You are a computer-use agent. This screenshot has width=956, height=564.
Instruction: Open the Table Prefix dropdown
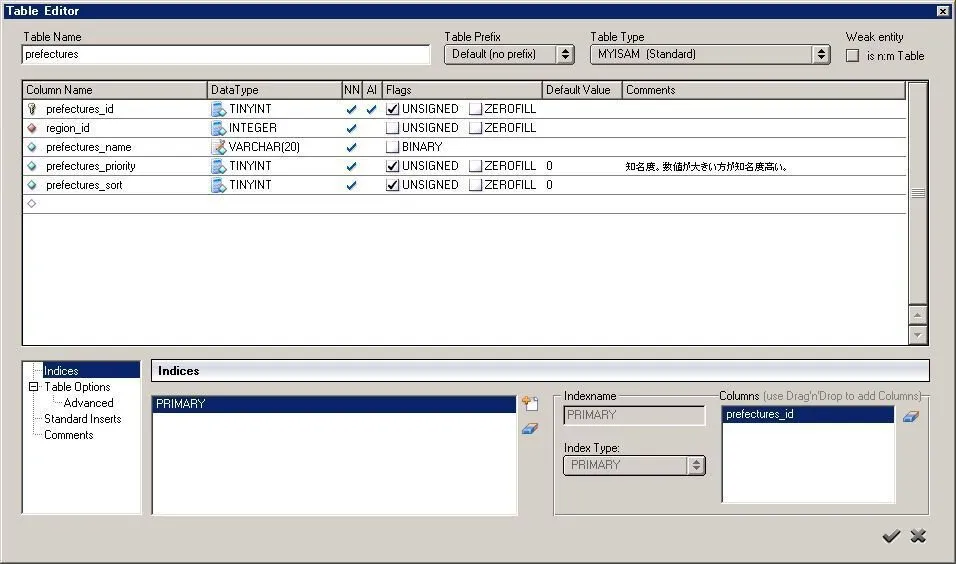pos(565,54)
